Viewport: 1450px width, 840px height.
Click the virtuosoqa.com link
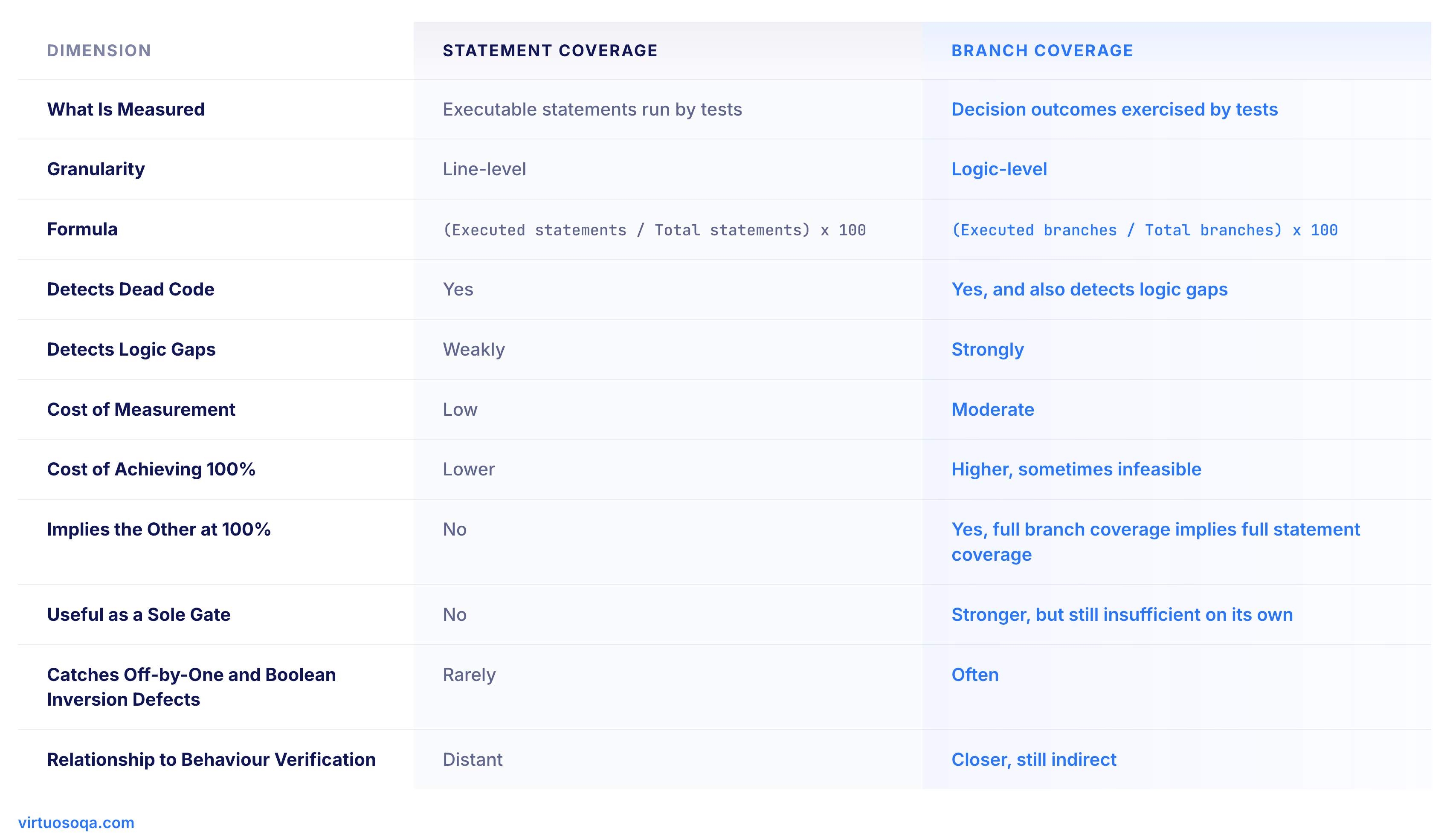tap(76, 822)
